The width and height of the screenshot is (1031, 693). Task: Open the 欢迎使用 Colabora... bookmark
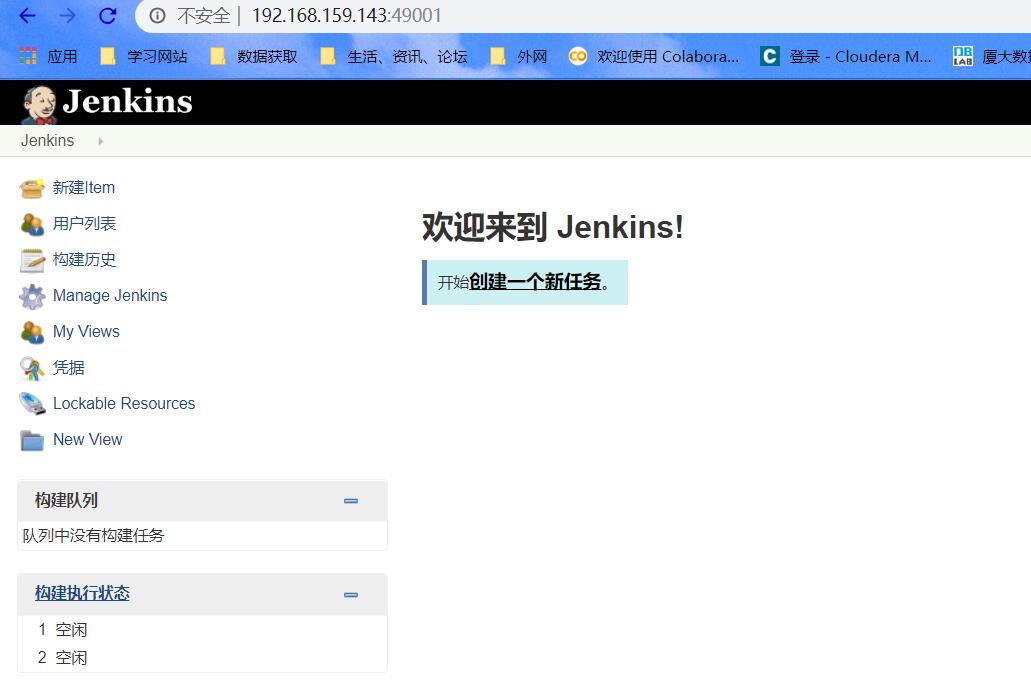[654, 57]
